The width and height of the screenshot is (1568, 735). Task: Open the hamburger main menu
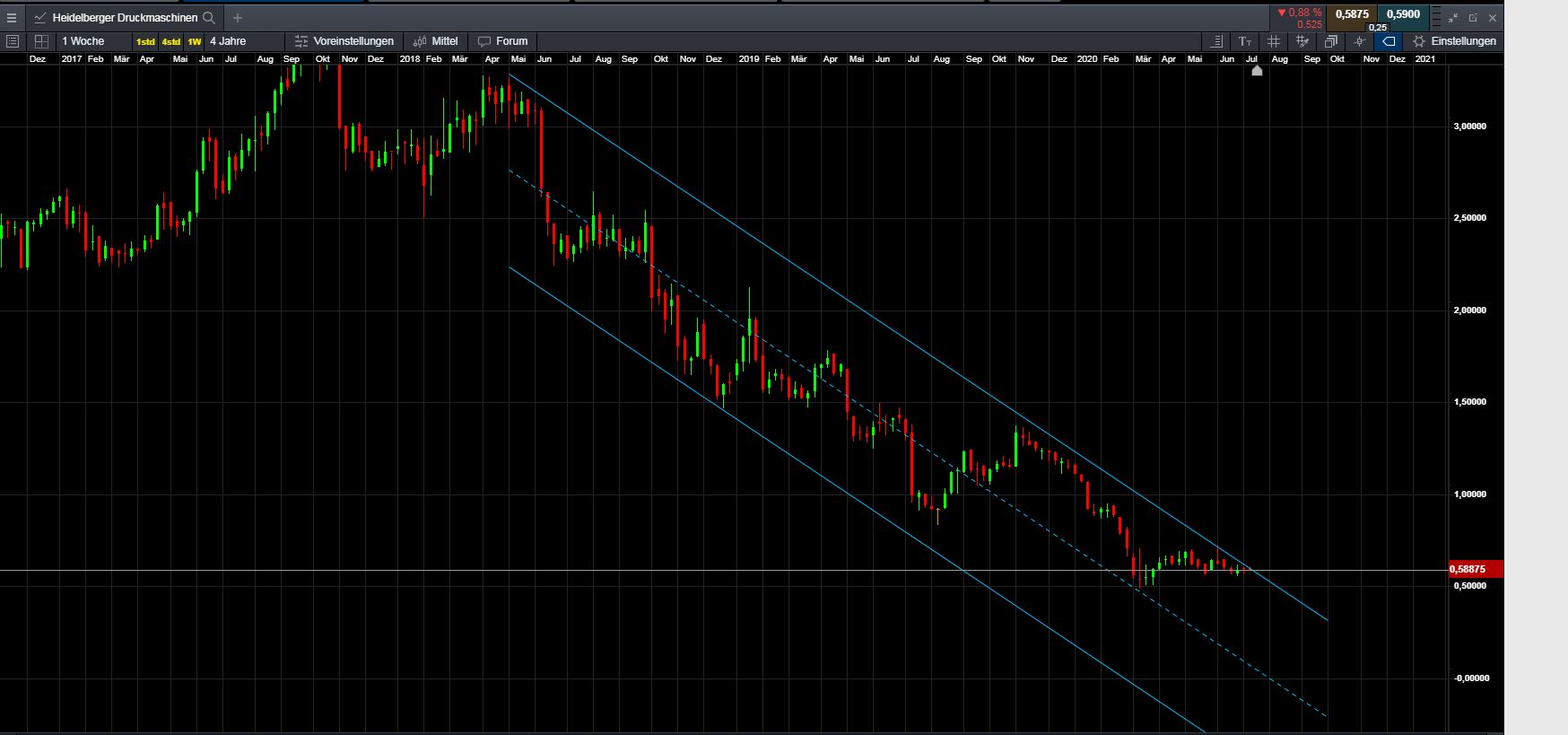tap(12, 17)
